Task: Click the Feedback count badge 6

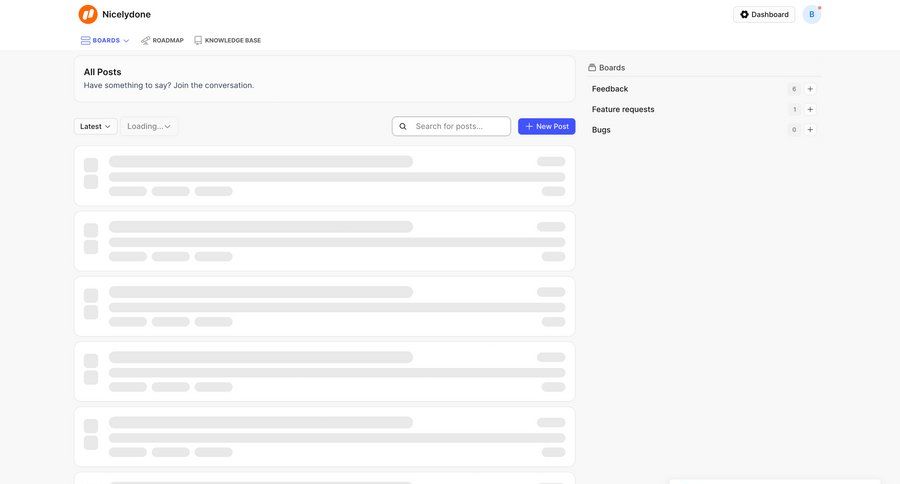Action: point(794,89)
